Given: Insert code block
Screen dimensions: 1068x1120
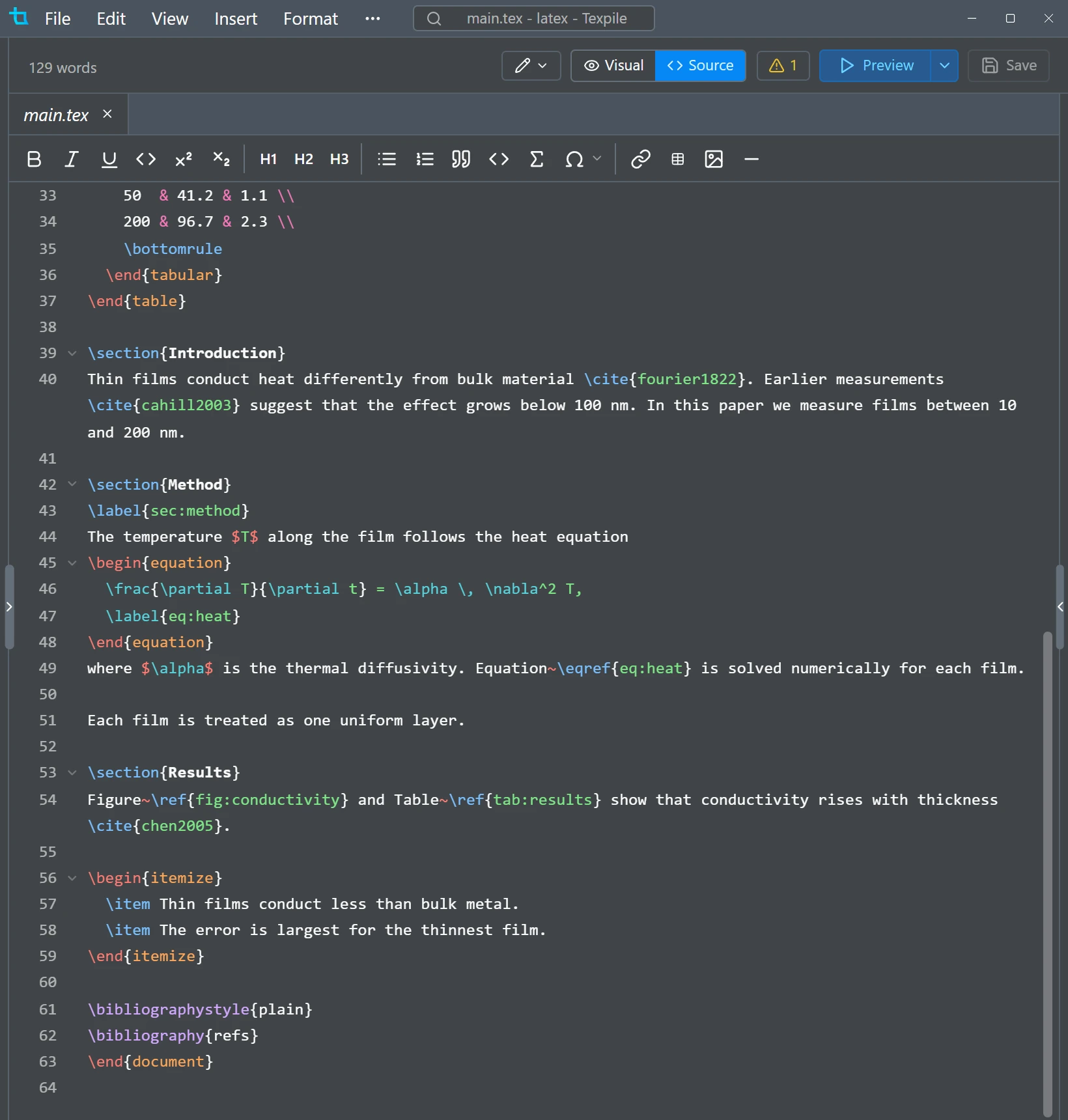Looking at the screenshot, I should pos(499,159).
